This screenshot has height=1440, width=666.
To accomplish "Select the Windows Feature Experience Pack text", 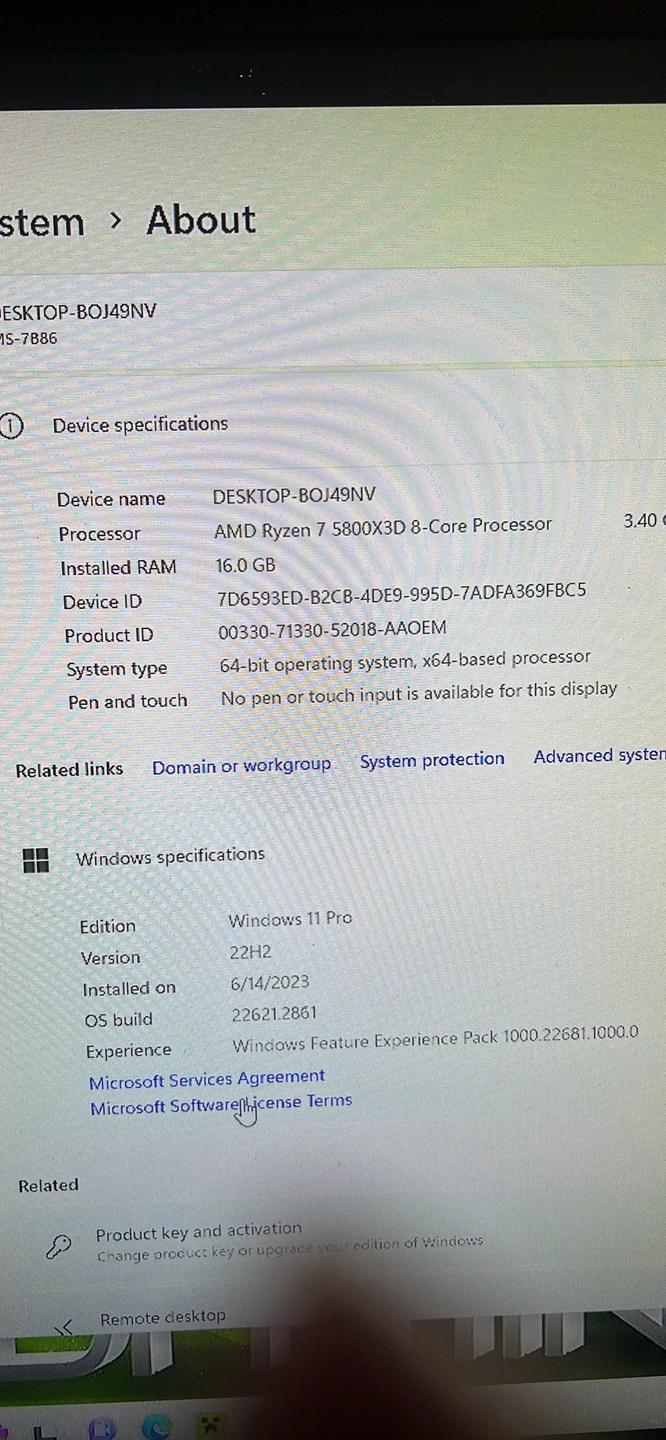I will point(435,1039).
